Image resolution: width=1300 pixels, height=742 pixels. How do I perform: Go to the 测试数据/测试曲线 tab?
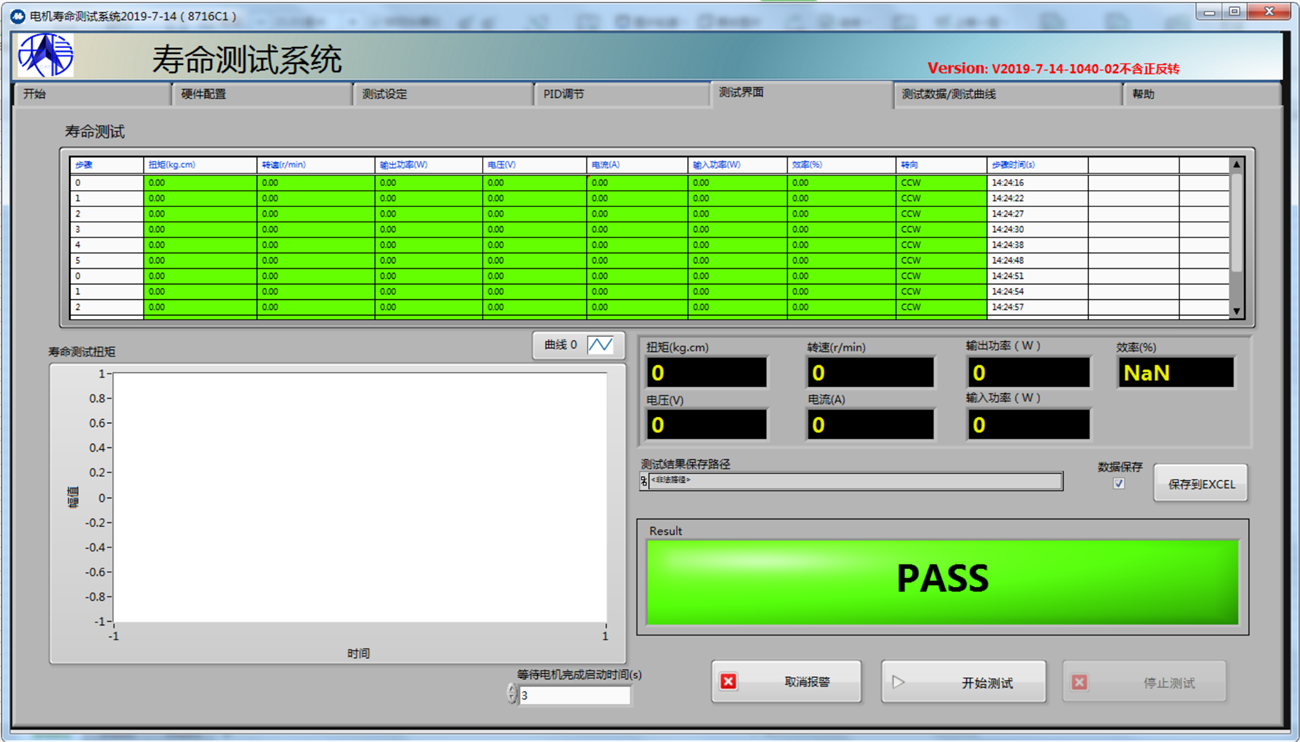(1007, 94)
